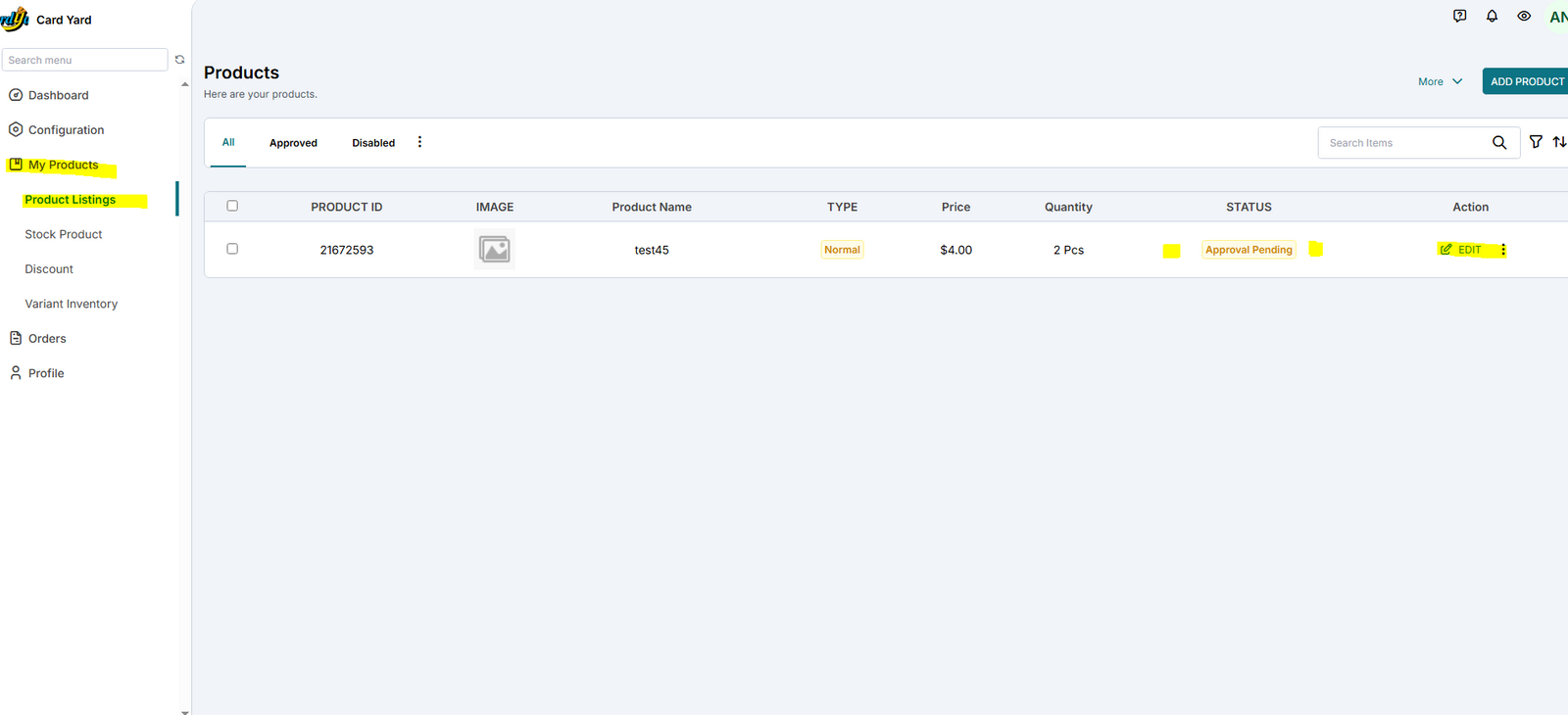Viewport: 1568px width, 715px height.
Task: Click the sort arrows icon
Action: [1558, 142]
